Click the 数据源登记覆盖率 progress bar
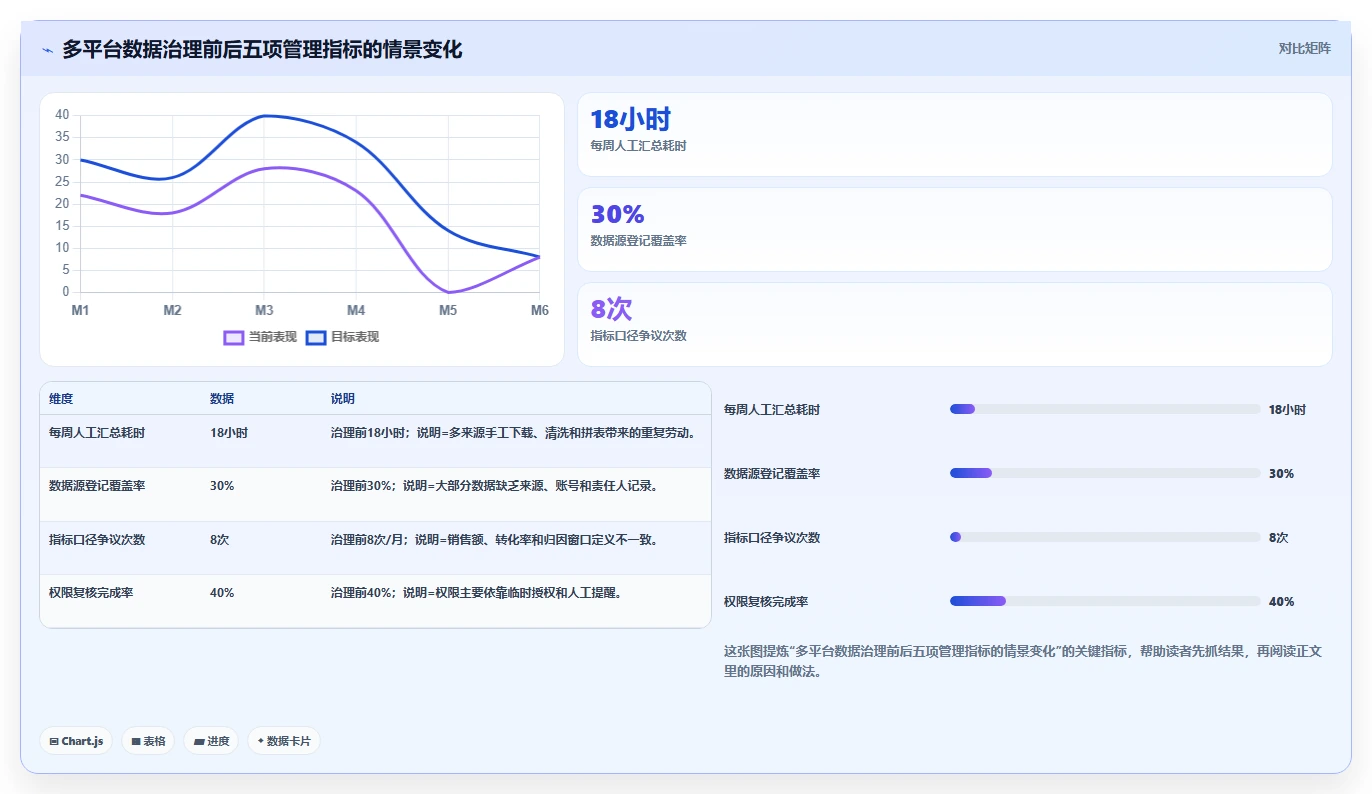 1105,473
